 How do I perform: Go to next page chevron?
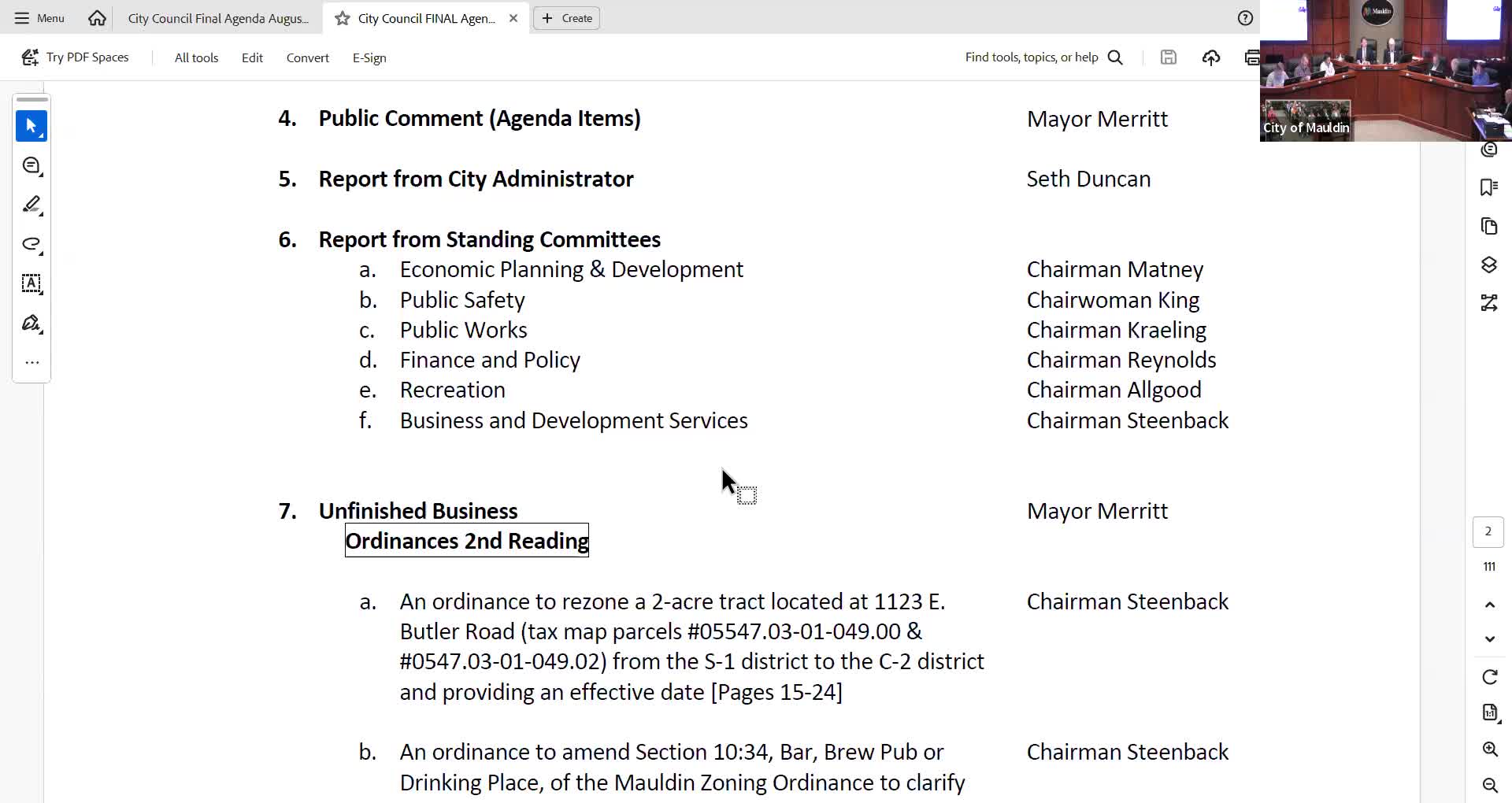pyautogui.click(x=1490, y=639)
